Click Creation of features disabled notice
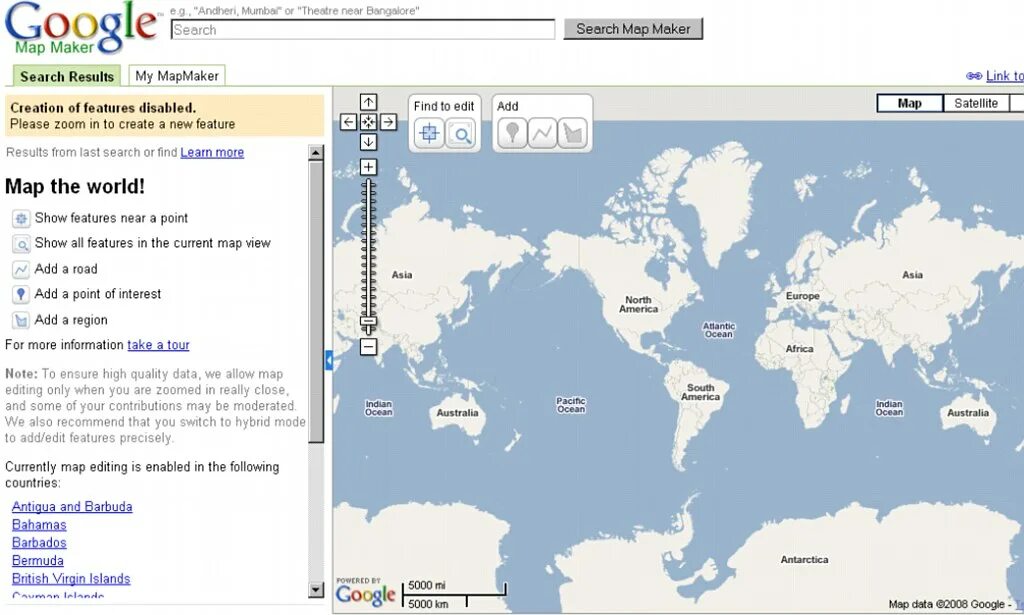1024x615 pixels. coord(164,116)
